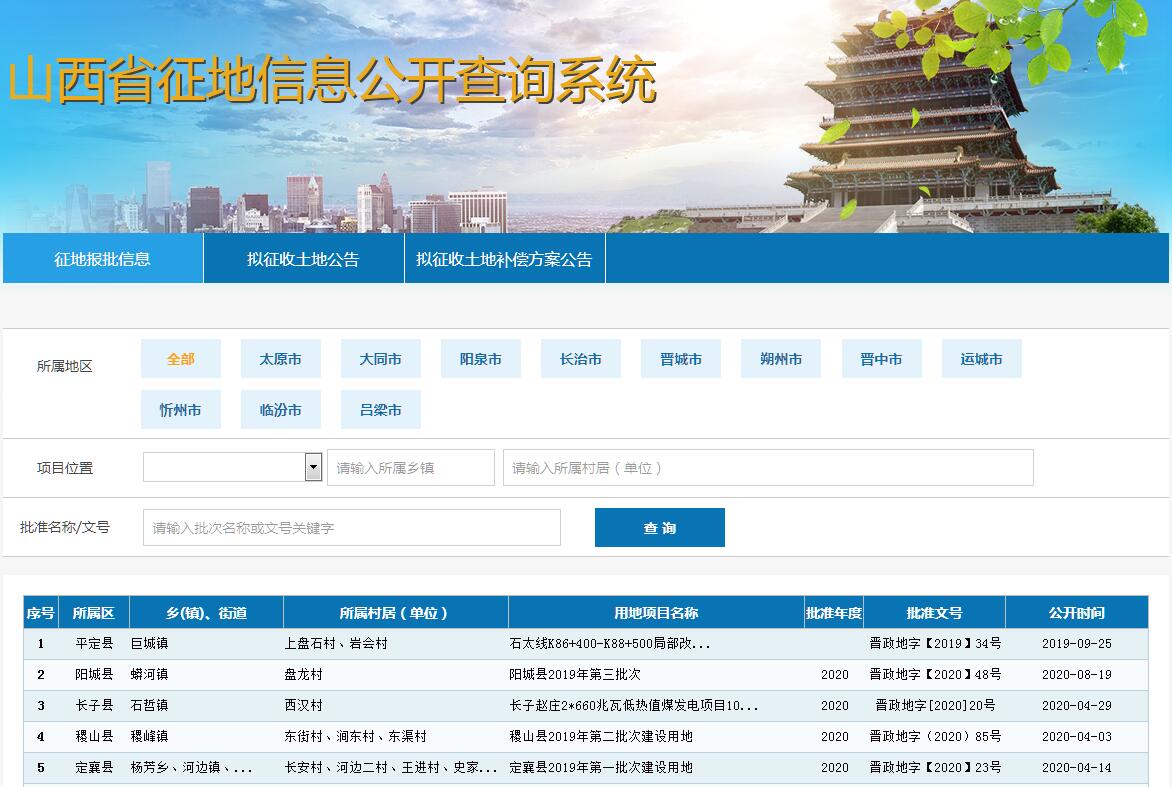Open 阳城县2019年第三批次 project row
The height and width of the screenshot is (787, 1172).
coord(575,675)
